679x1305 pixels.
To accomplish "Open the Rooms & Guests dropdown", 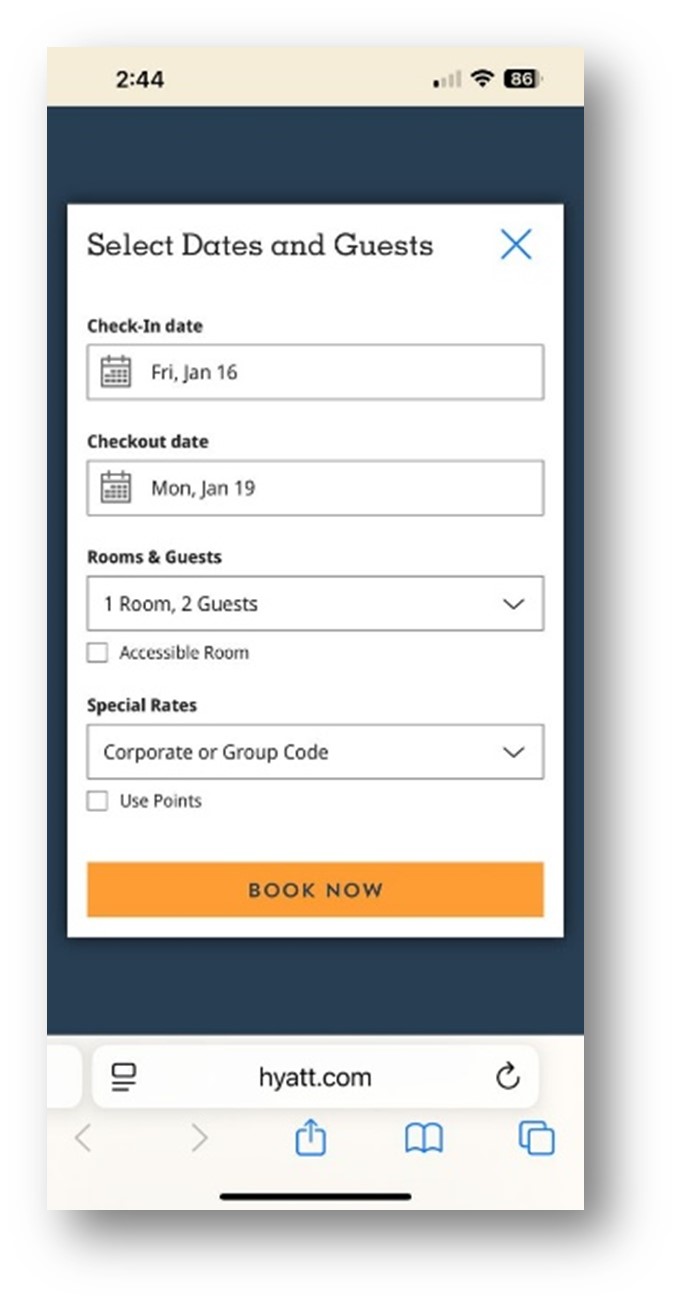I will point(315,604).
